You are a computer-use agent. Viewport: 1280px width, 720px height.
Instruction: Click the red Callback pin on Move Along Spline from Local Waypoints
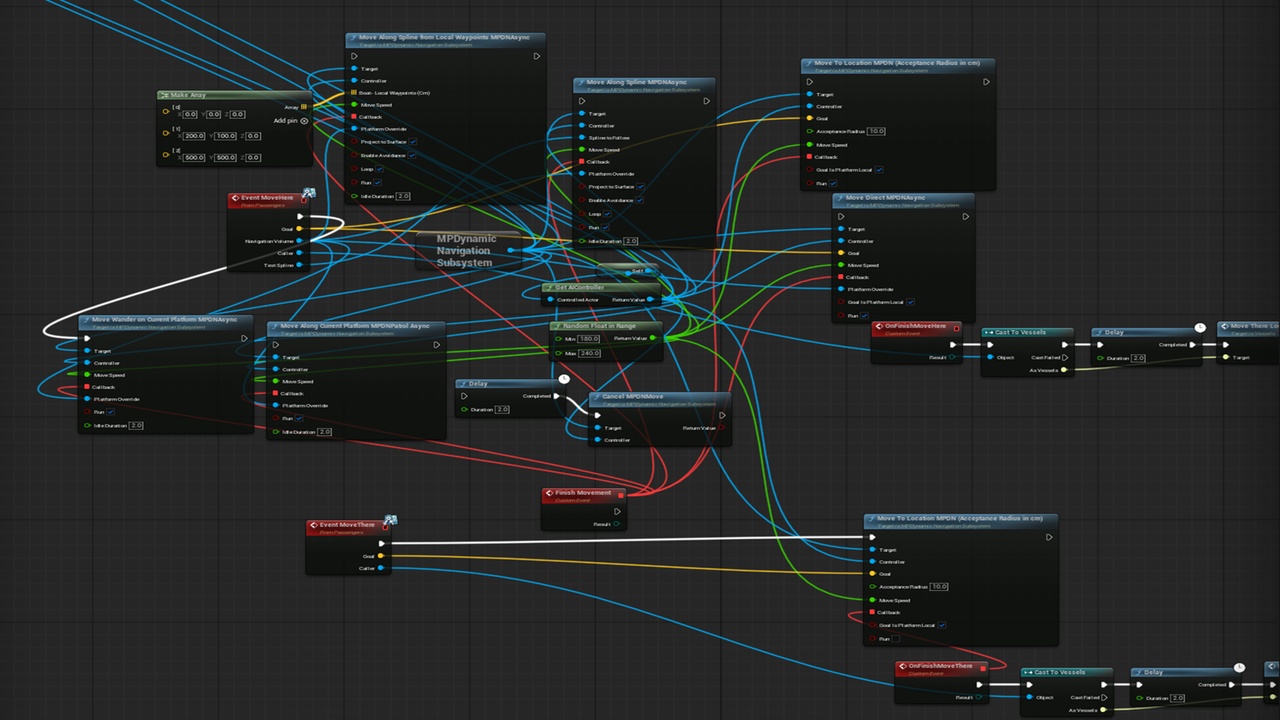pos(352,117)
